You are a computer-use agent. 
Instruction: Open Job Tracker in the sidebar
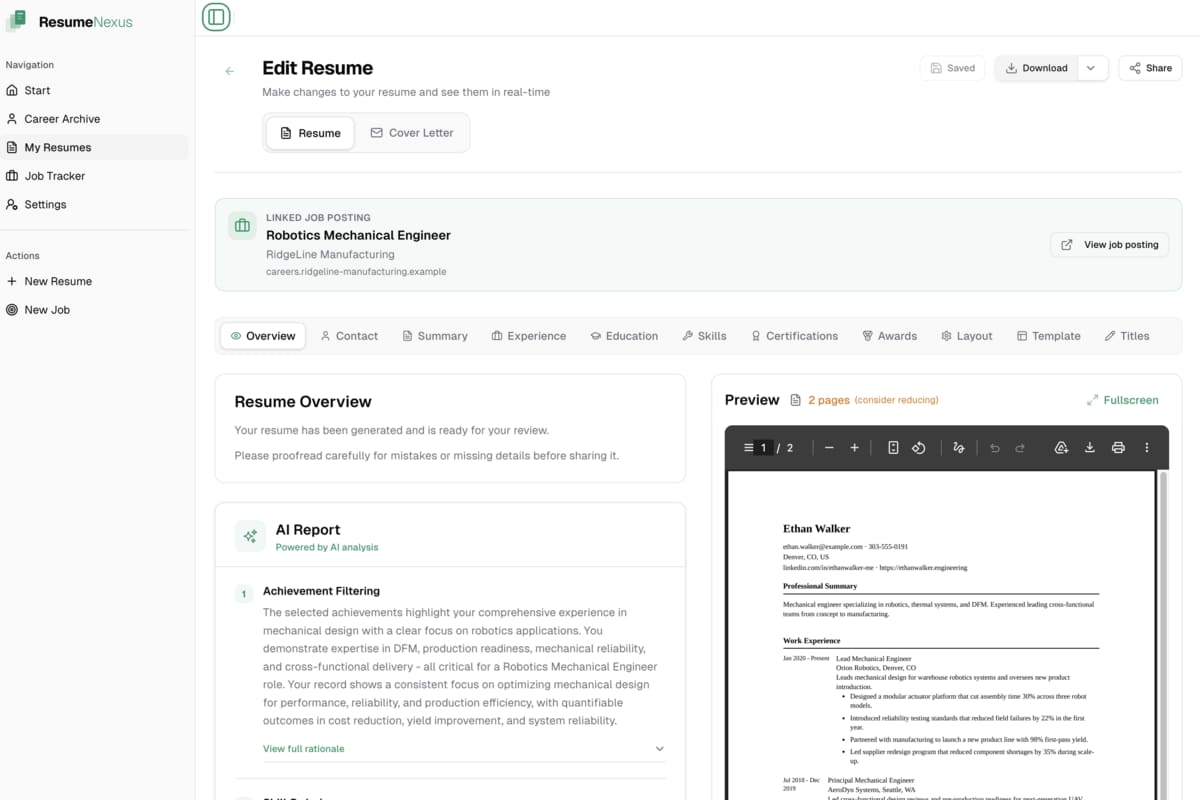(x=58, y=175)
